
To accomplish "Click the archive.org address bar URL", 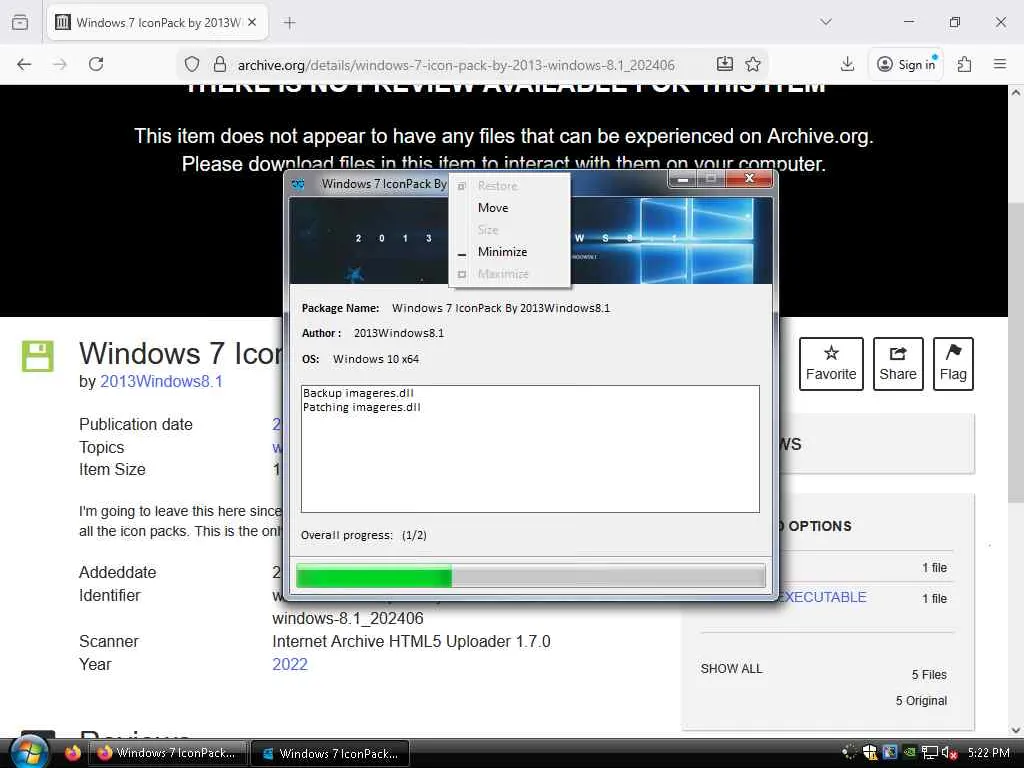I will coord(456,65).
